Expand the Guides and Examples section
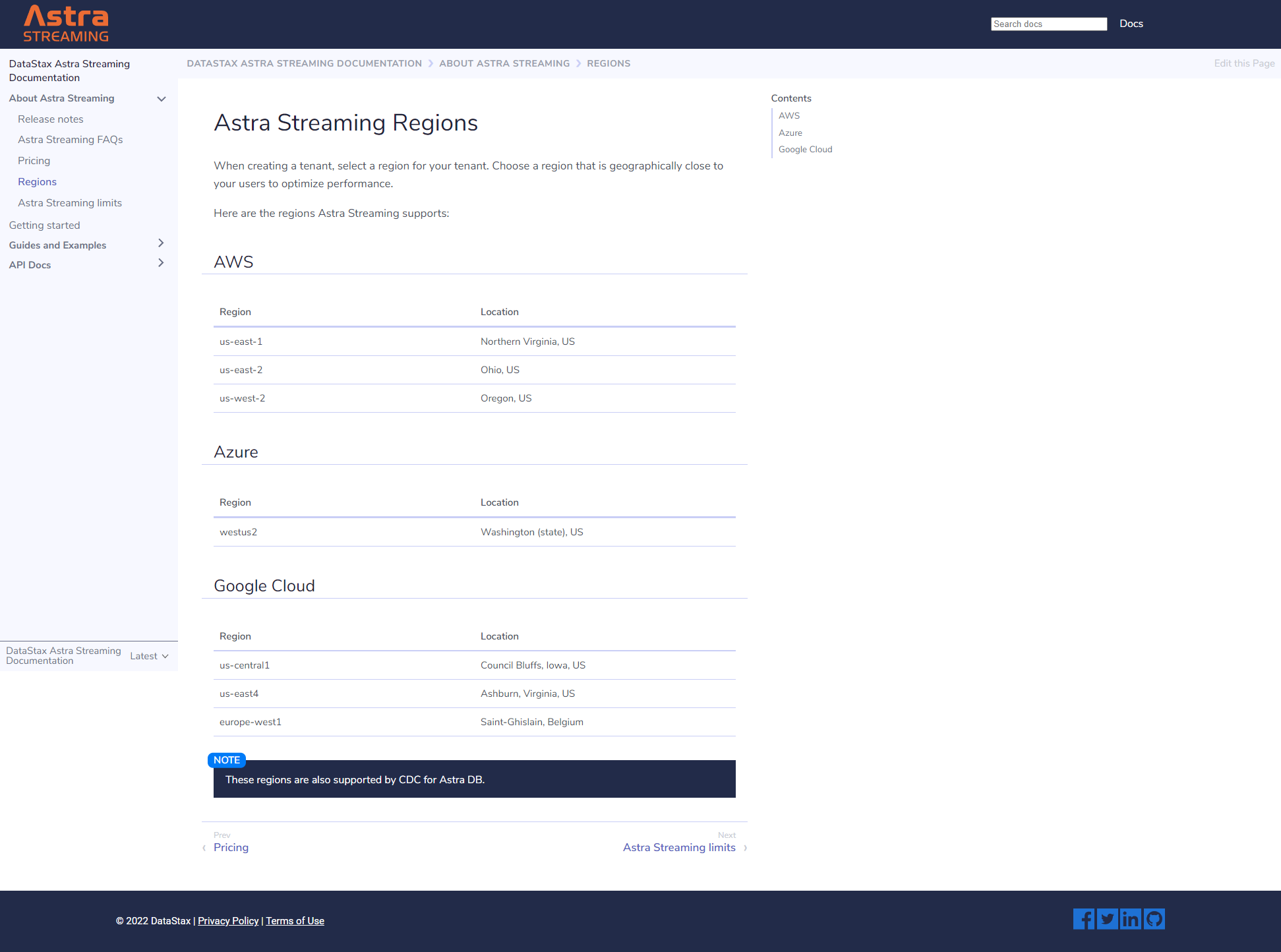 pos(161,243)
